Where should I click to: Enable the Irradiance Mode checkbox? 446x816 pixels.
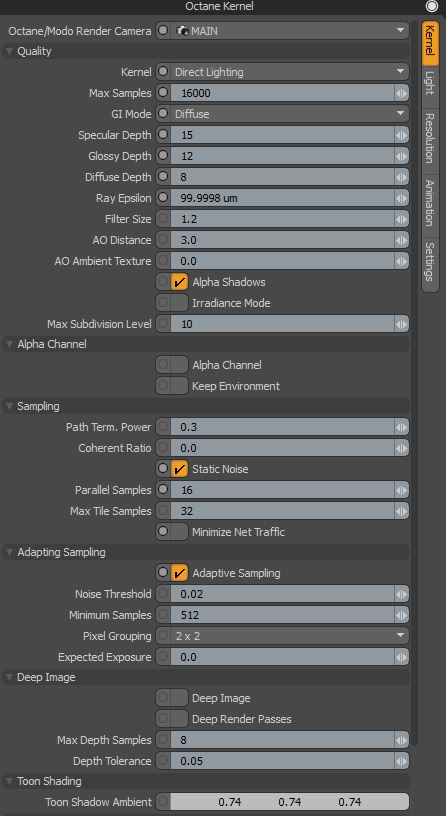179,303
